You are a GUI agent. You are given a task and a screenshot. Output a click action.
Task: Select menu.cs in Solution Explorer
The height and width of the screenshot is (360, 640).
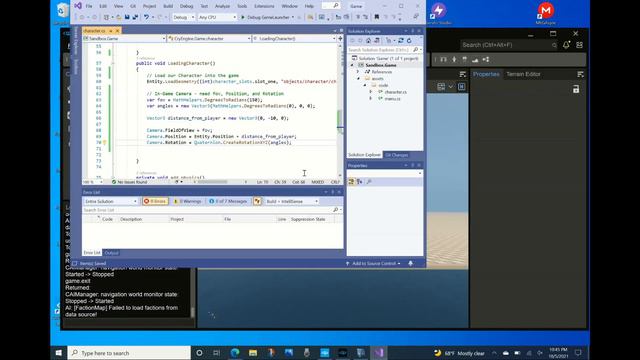[392, 99]
